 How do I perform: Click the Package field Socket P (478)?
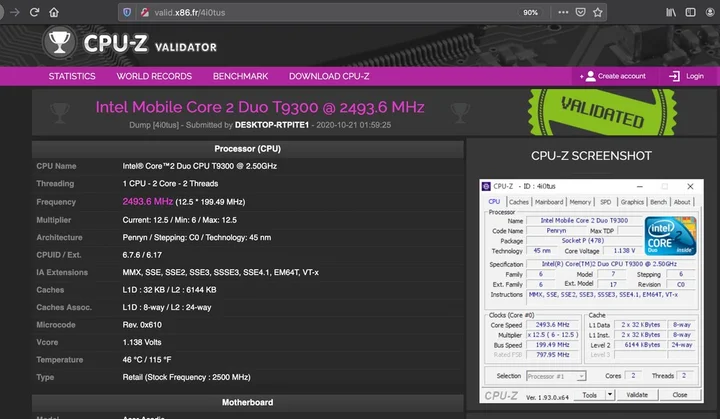583,241
